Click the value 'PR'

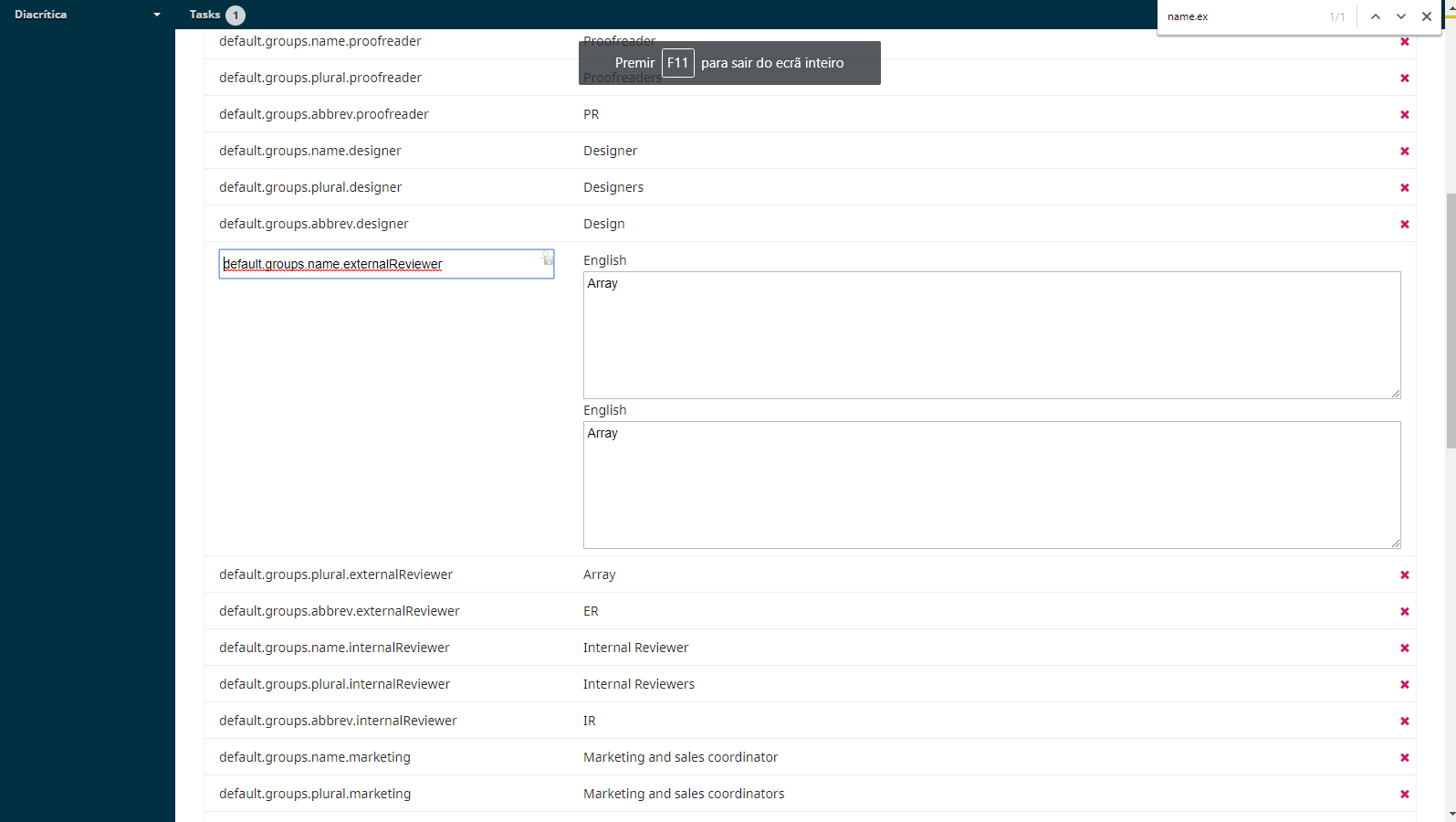[592, 114]
